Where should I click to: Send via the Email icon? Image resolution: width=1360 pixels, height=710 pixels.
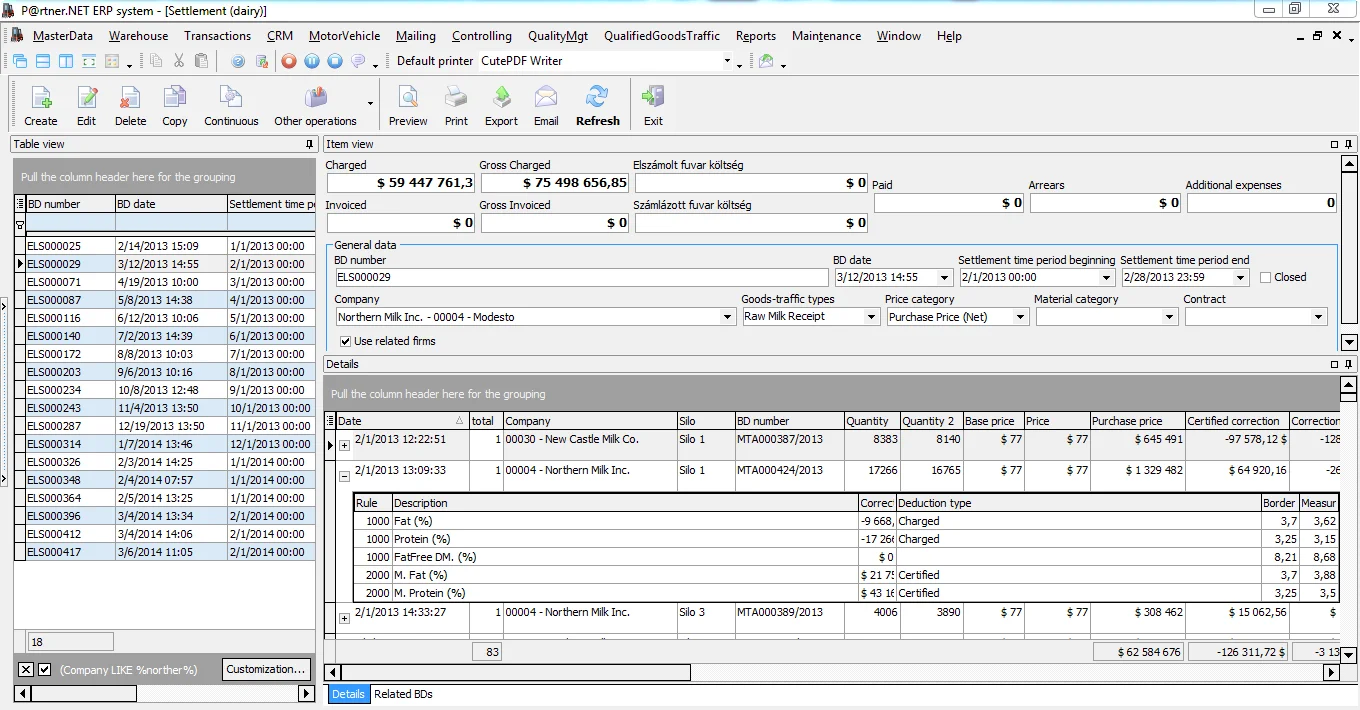tap(546, 98)
